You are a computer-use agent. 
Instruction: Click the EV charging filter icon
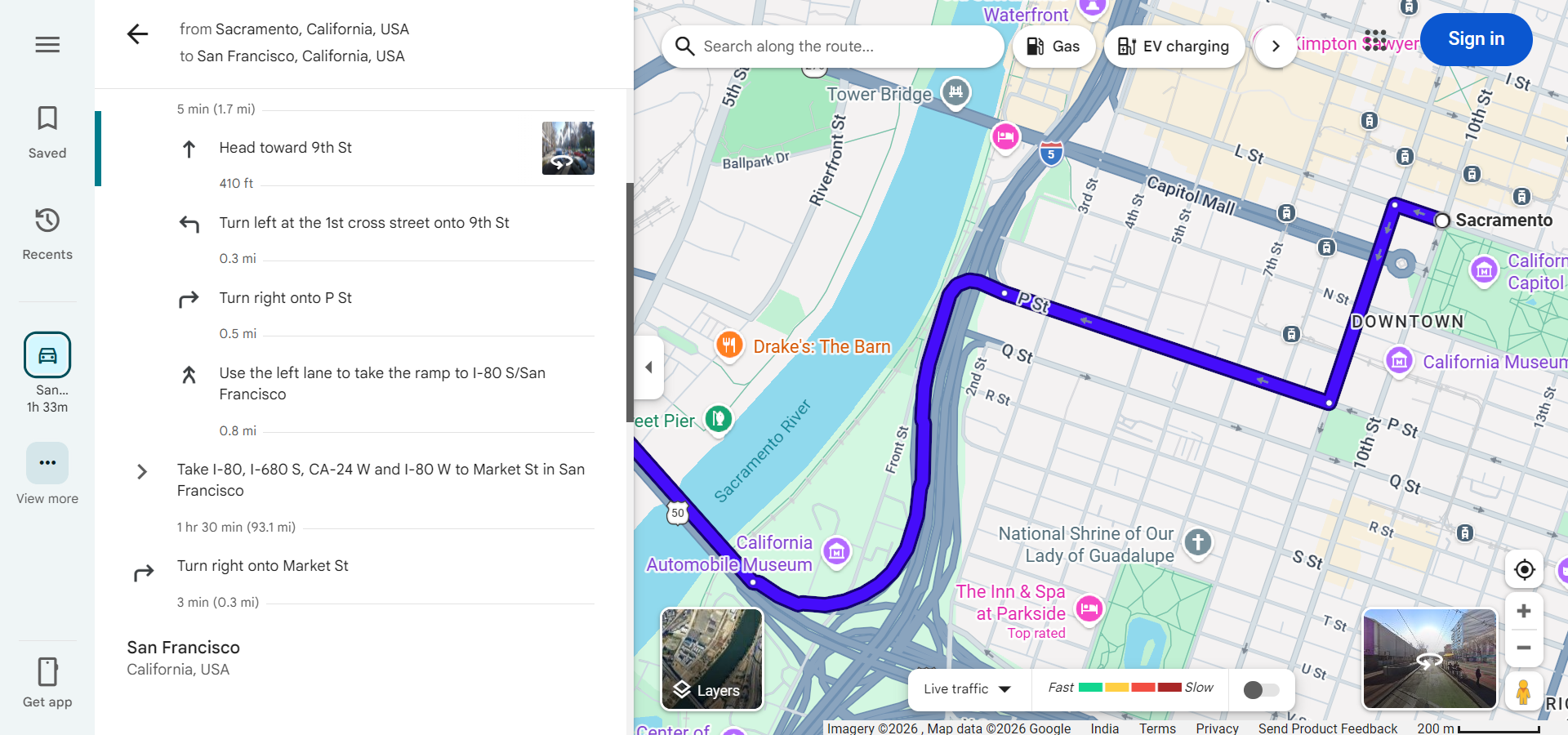[x=1125, y=47]
